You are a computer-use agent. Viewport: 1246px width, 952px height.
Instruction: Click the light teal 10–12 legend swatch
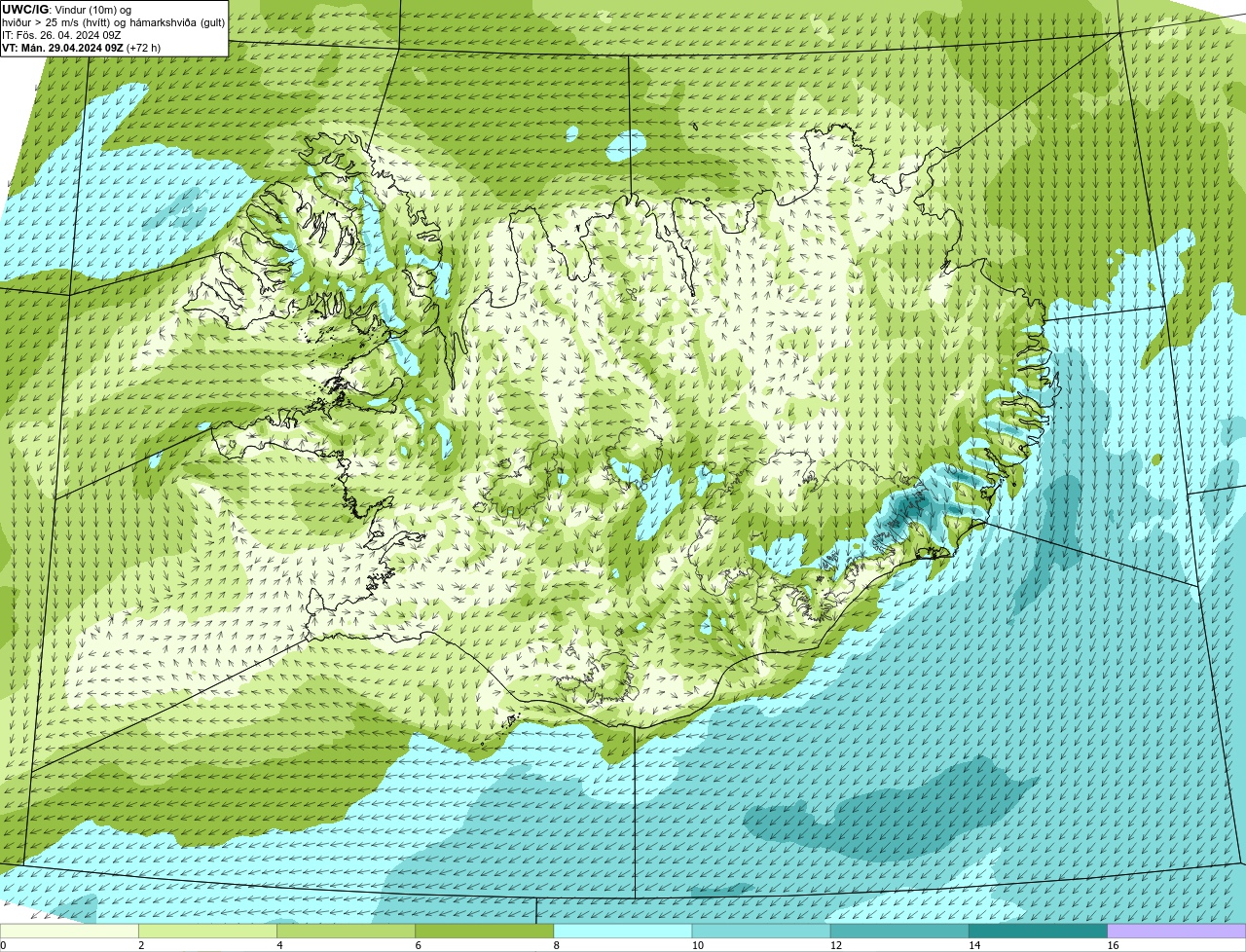point(761,932)
